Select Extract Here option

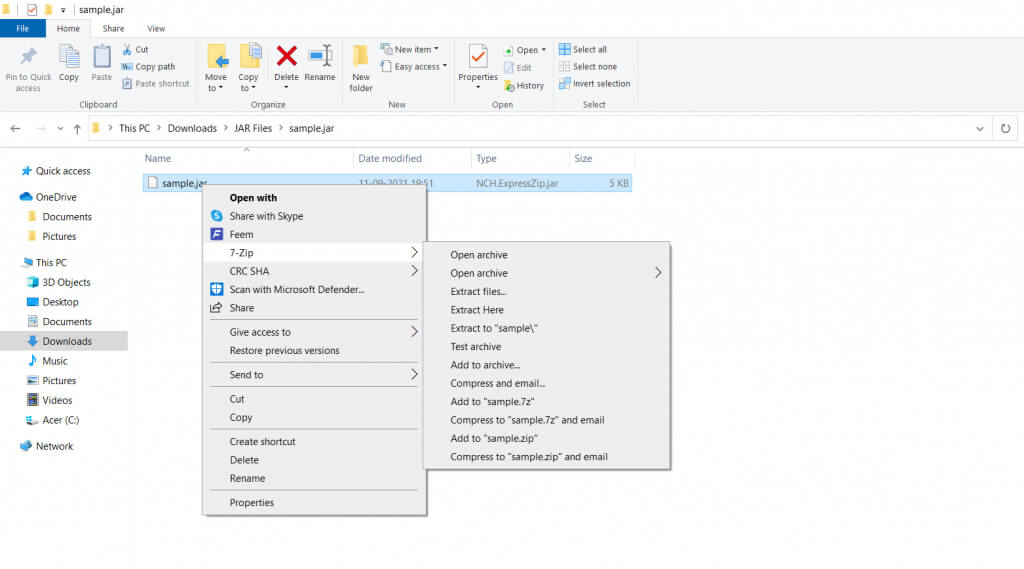pos(546,310)
